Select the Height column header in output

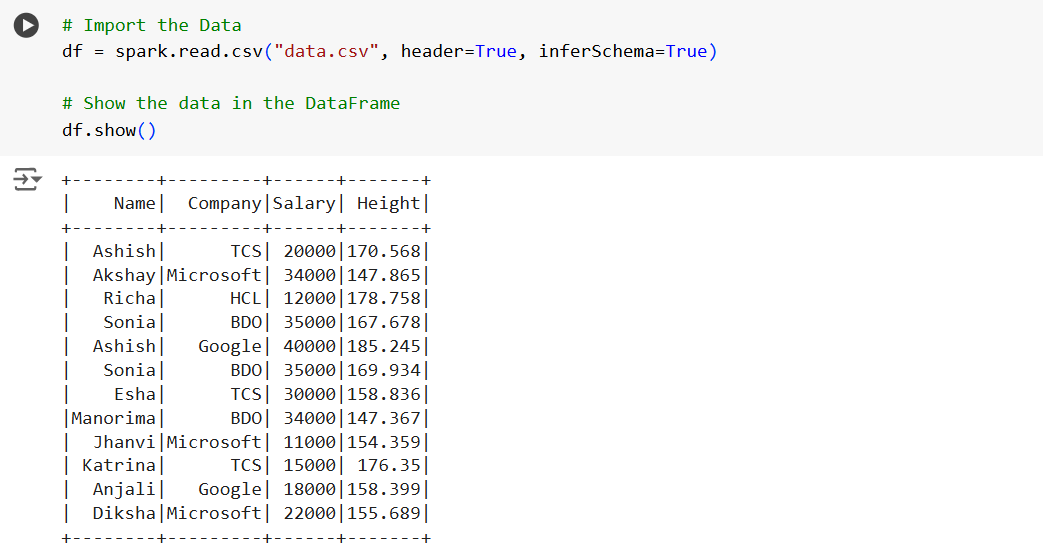click(x=388, y=203)
